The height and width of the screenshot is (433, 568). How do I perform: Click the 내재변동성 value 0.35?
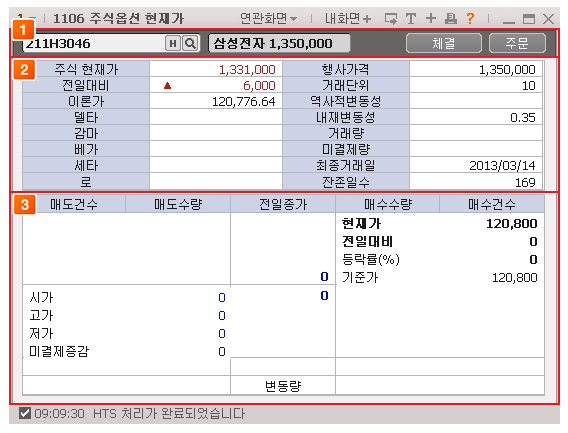523,117
